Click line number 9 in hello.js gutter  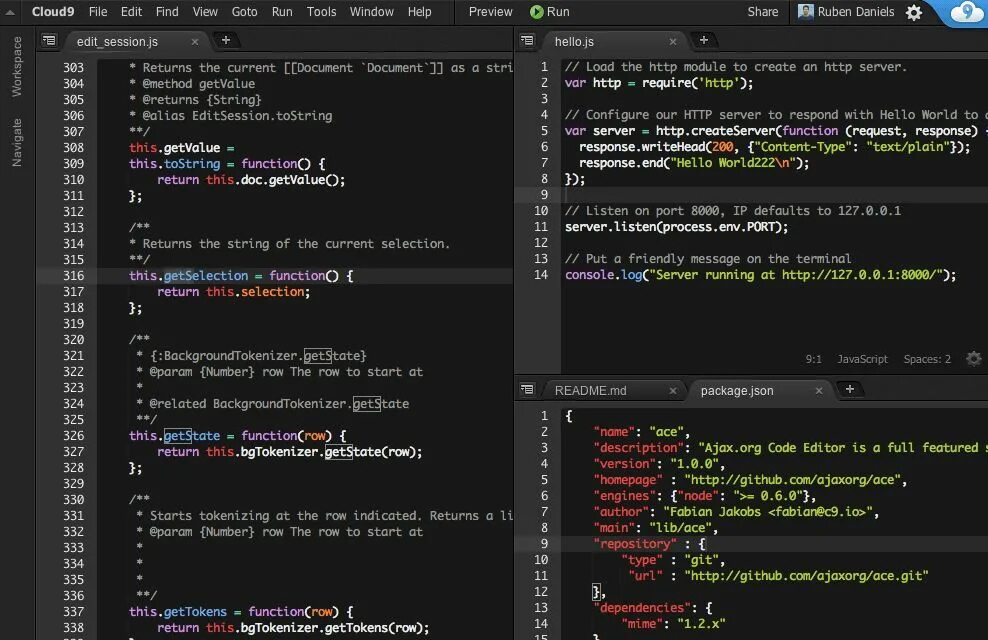tap(544, 195)
